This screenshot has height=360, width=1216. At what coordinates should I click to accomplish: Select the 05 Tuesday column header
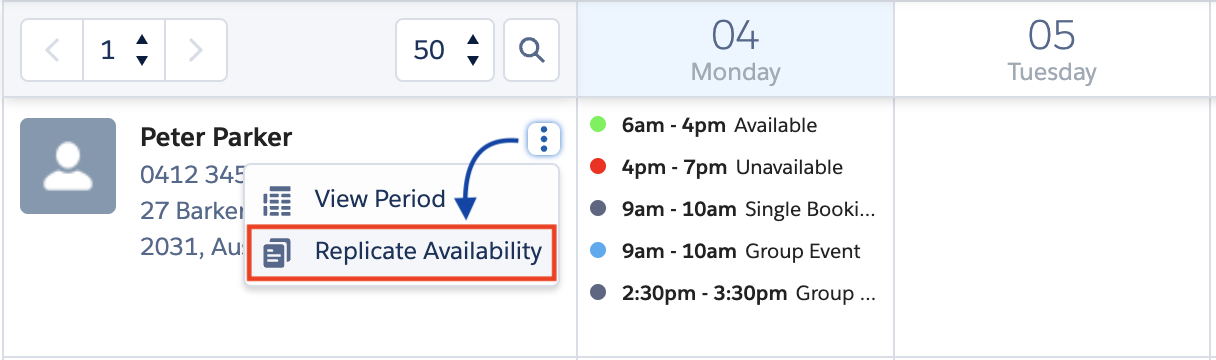(x=1052, y=50)
